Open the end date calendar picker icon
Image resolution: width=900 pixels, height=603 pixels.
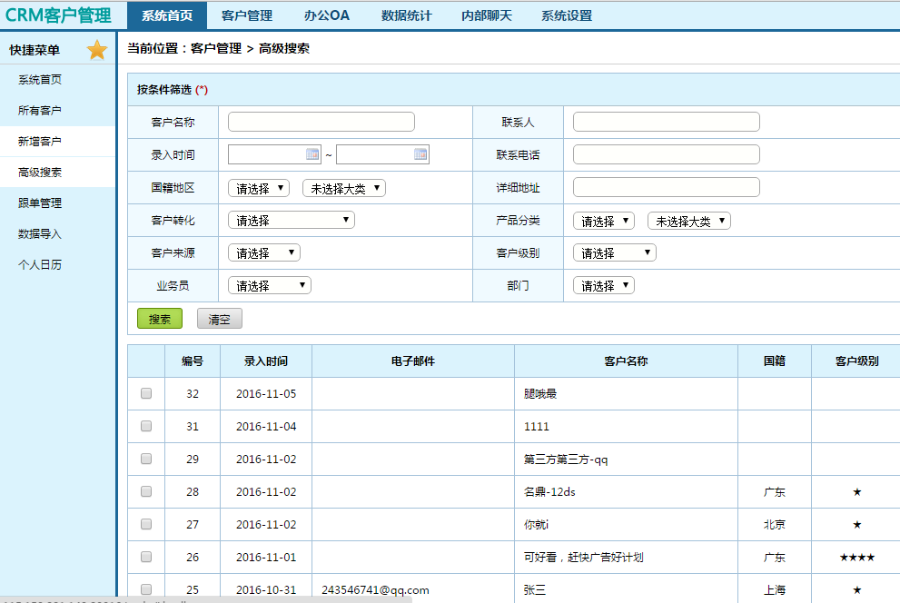[x=420, y=152]
